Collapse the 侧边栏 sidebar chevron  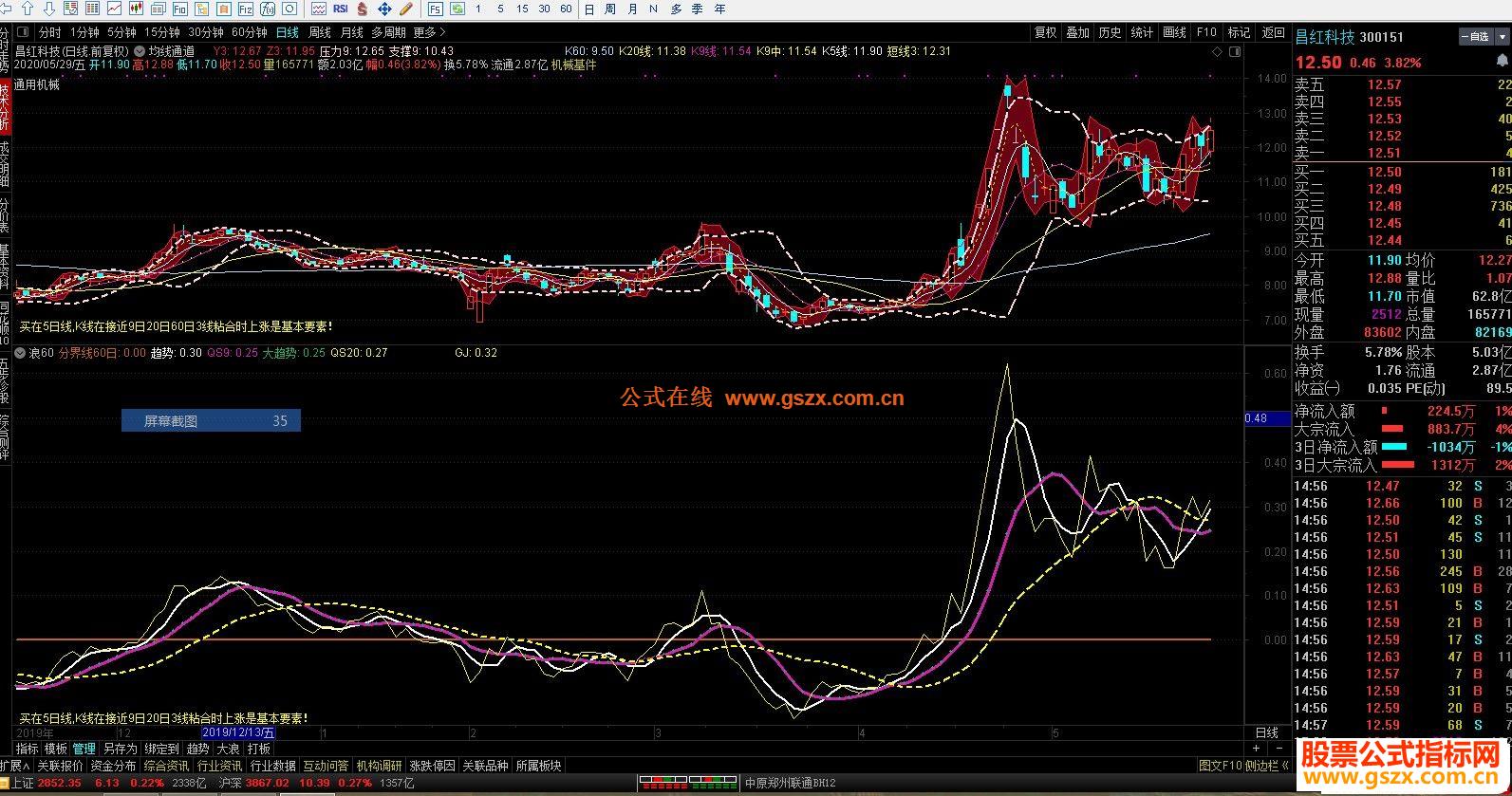[1285, 766]
